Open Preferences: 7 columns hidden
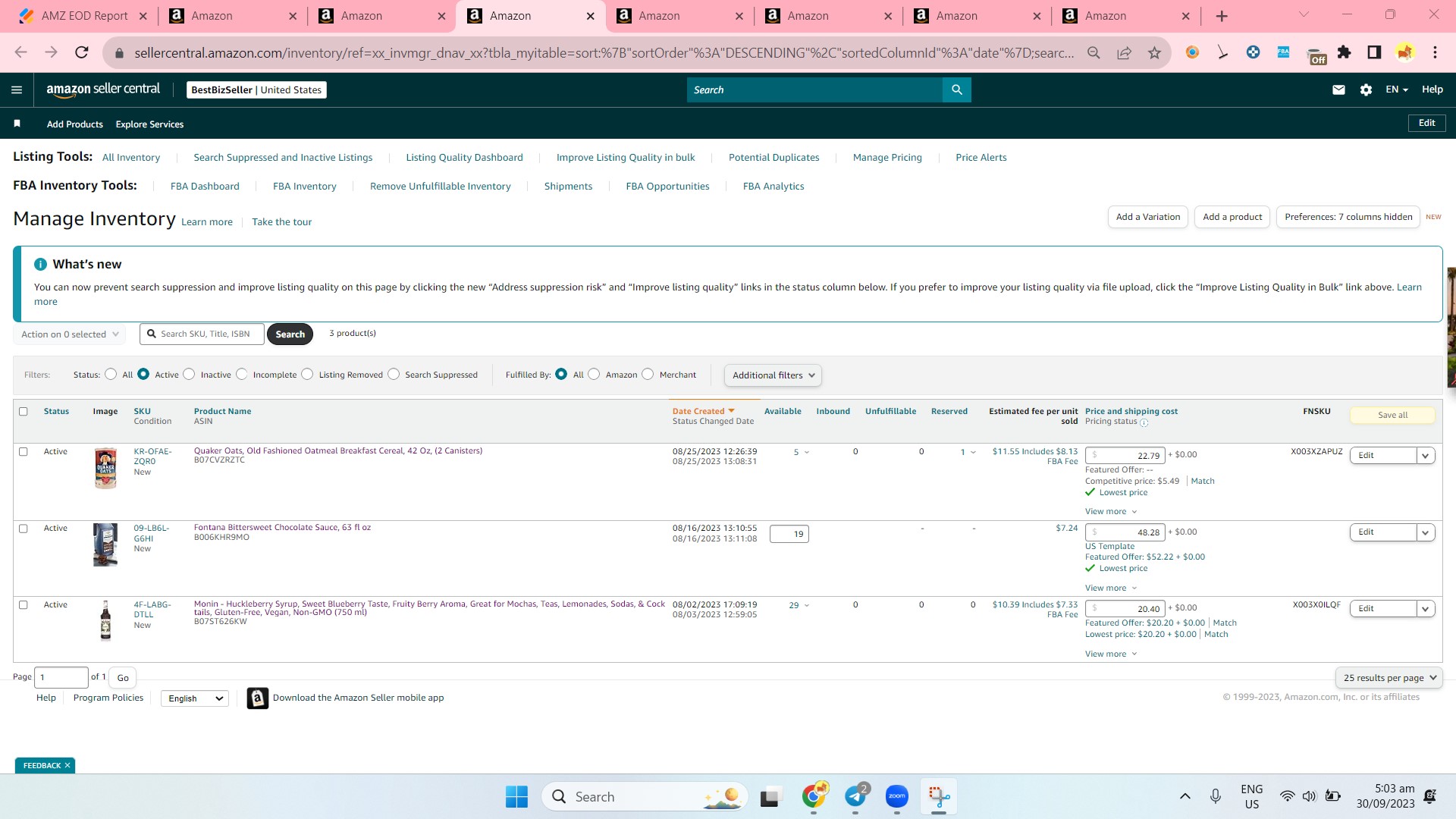This screenshot has height=819, width=1456. [x=1348, y=217]
